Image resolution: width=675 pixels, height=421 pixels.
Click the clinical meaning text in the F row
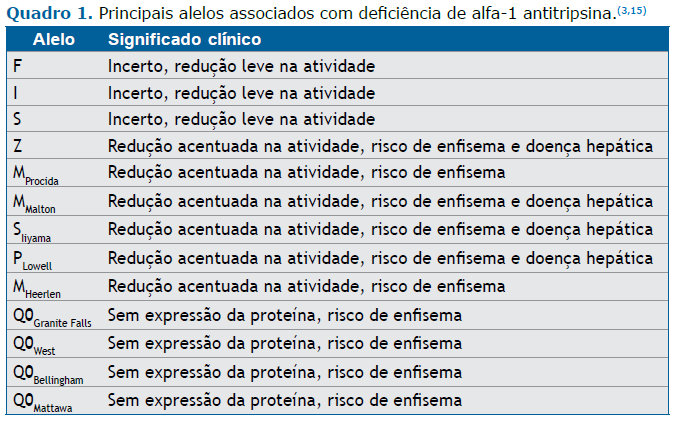(x=241, y=66)
